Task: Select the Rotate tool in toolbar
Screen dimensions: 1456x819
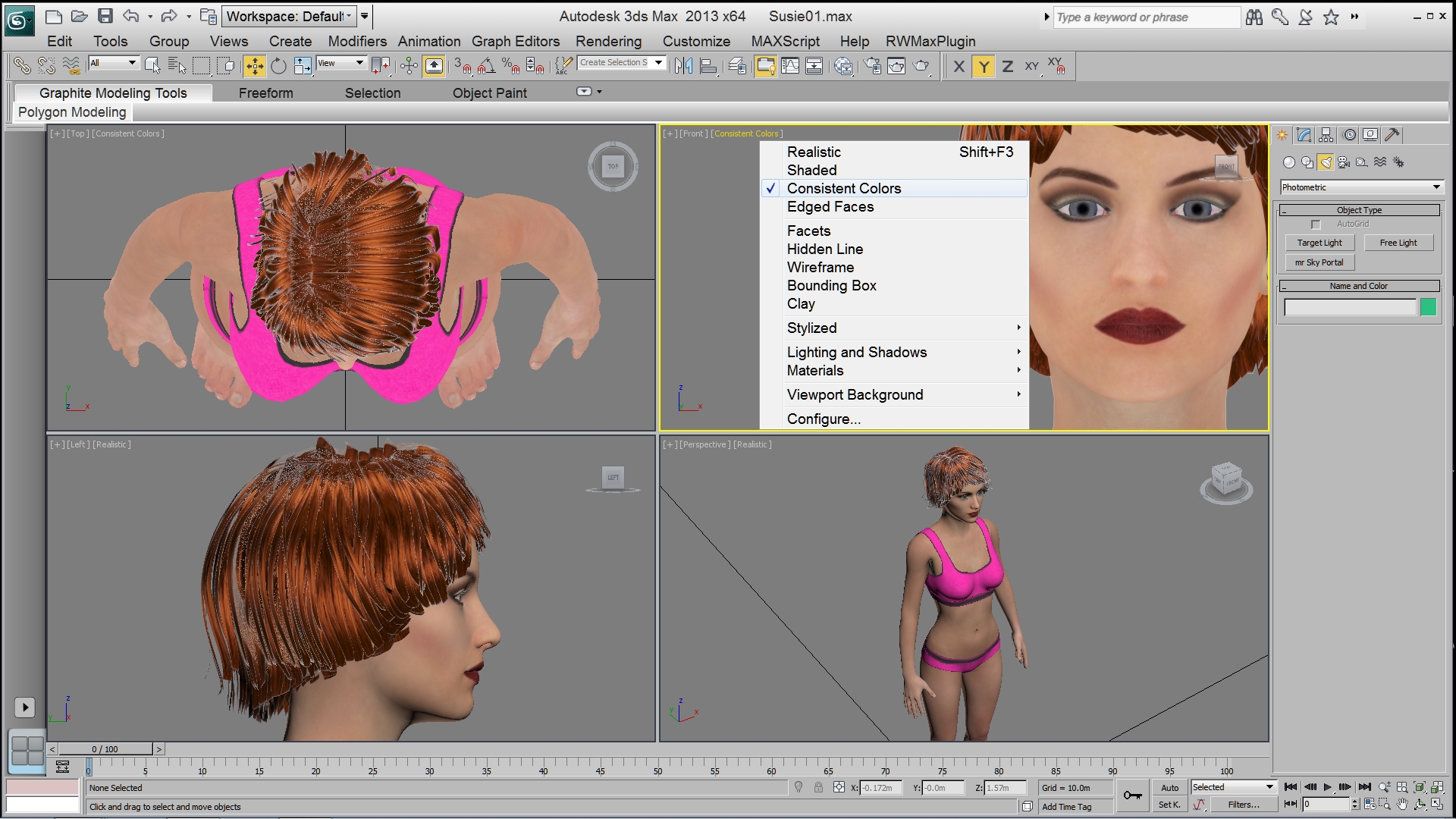Action: click(278, 67)
